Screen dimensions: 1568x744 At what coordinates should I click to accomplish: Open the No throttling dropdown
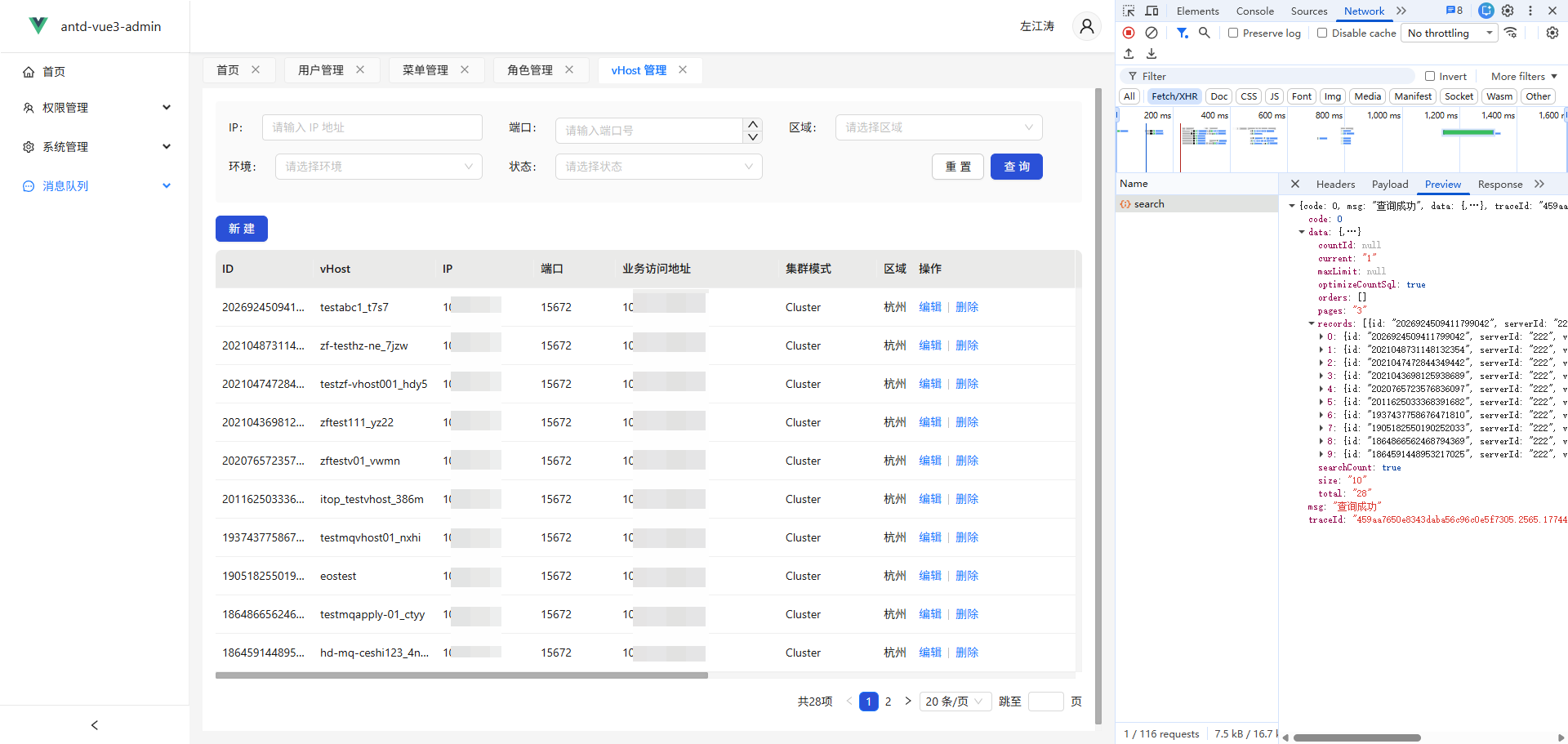(x=1450, y=33)
